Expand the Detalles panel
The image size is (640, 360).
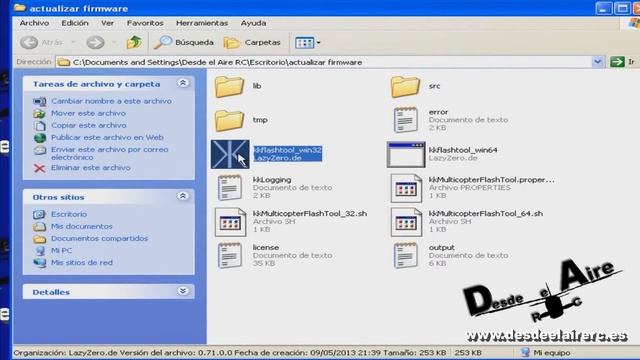183,291
